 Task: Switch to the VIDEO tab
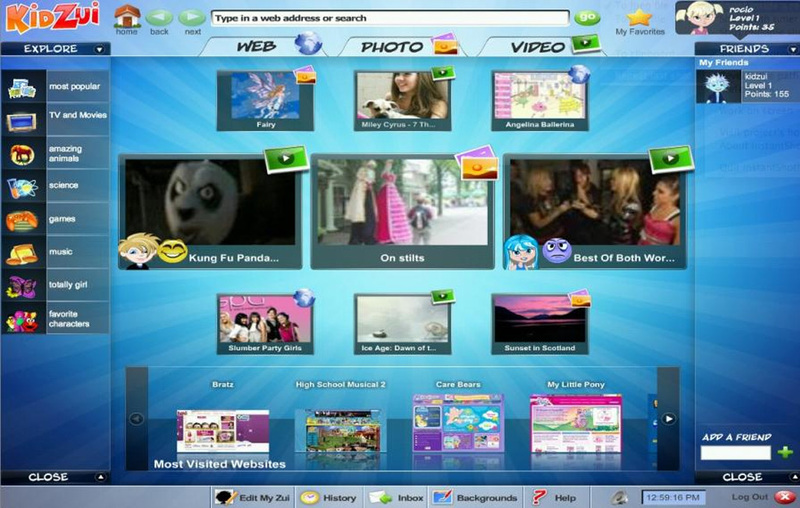(x=543, y=46)
